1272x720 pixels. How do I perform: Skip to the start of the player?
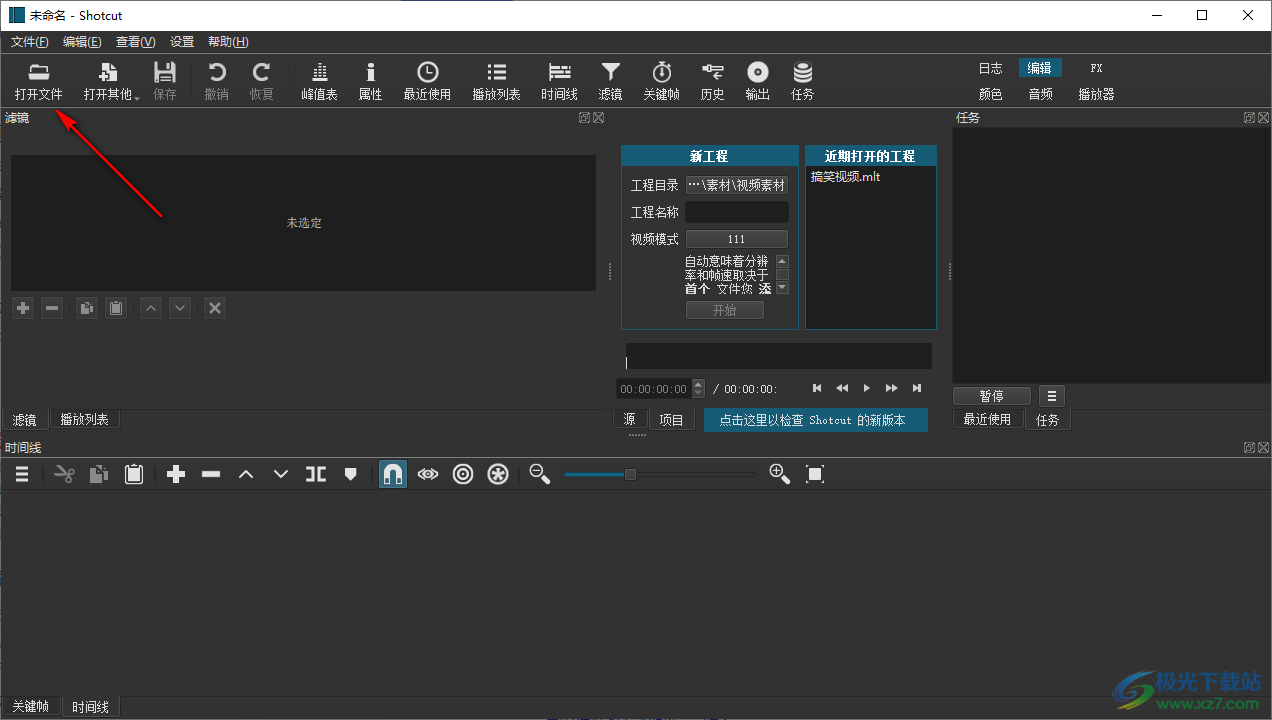coord(817,388)
